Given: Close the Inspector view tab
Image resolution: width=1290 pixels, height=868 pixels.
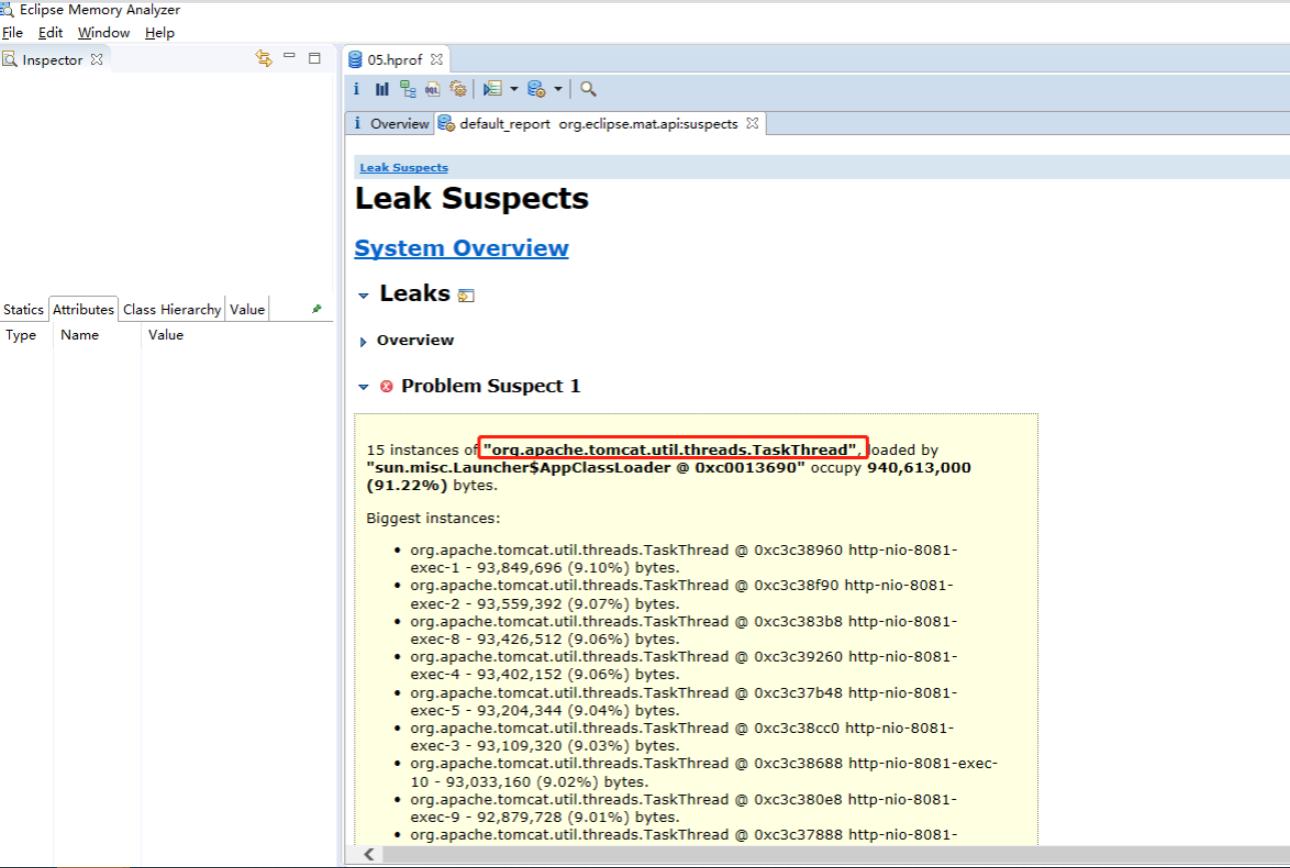Looking at the screenshot, I should [x=98, y=60].
